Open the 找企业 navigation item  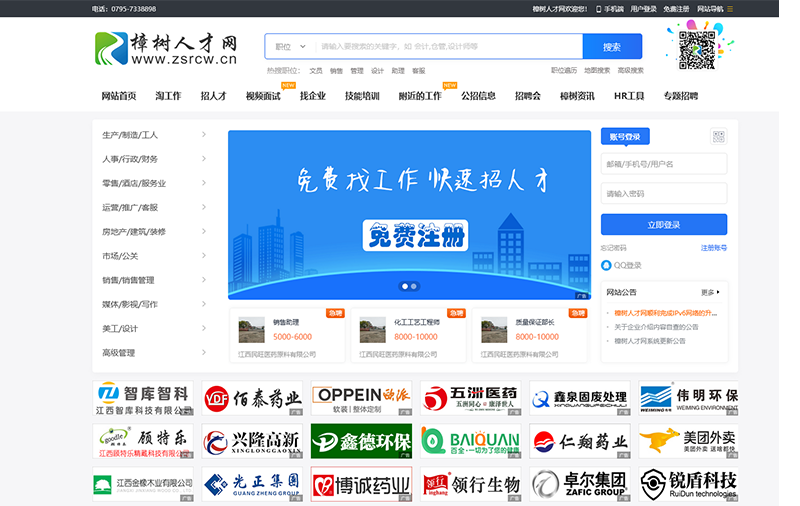pyautogui.click(x=313, y=96)
